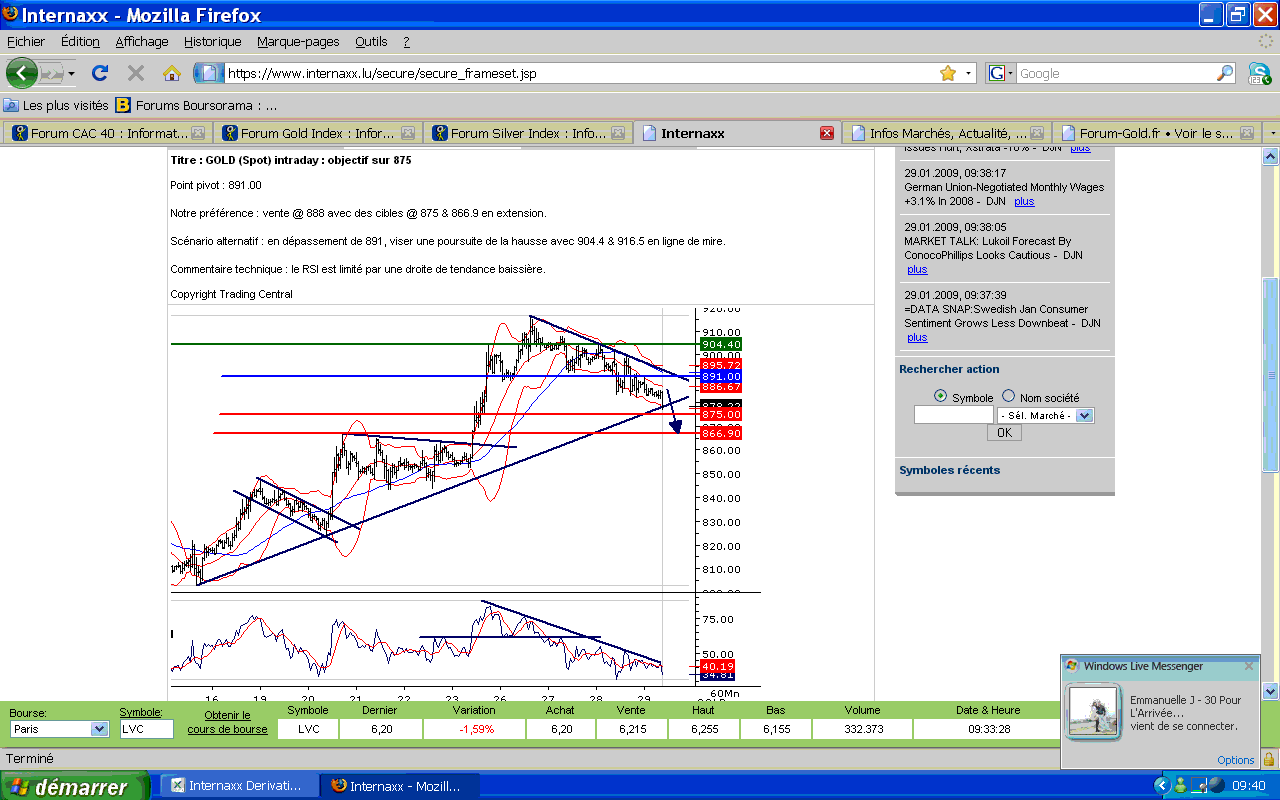Switch to Forum CAC 40 tab

107,133
